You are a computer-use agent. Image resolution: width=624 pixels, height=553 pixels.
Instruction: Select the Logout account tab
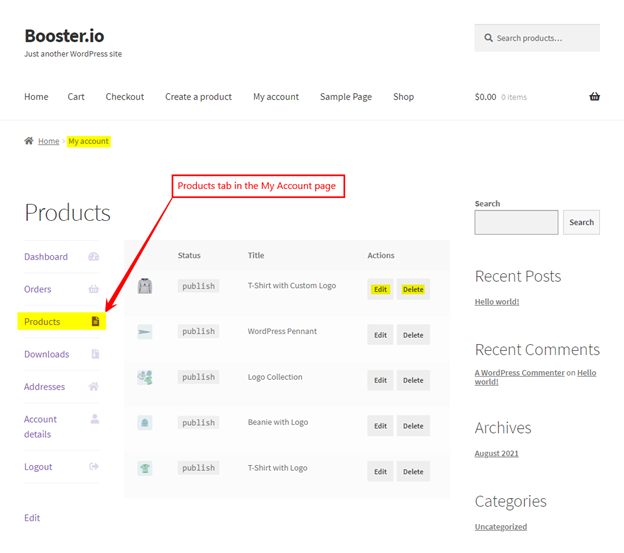pyautogui.click(x=62, y=467)
